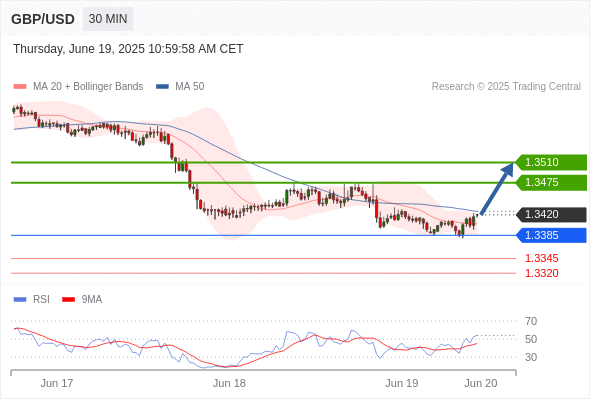The image size is (590, 400).
Task: Click the blue MA 50 legend swatch
Action: [162, 87]
